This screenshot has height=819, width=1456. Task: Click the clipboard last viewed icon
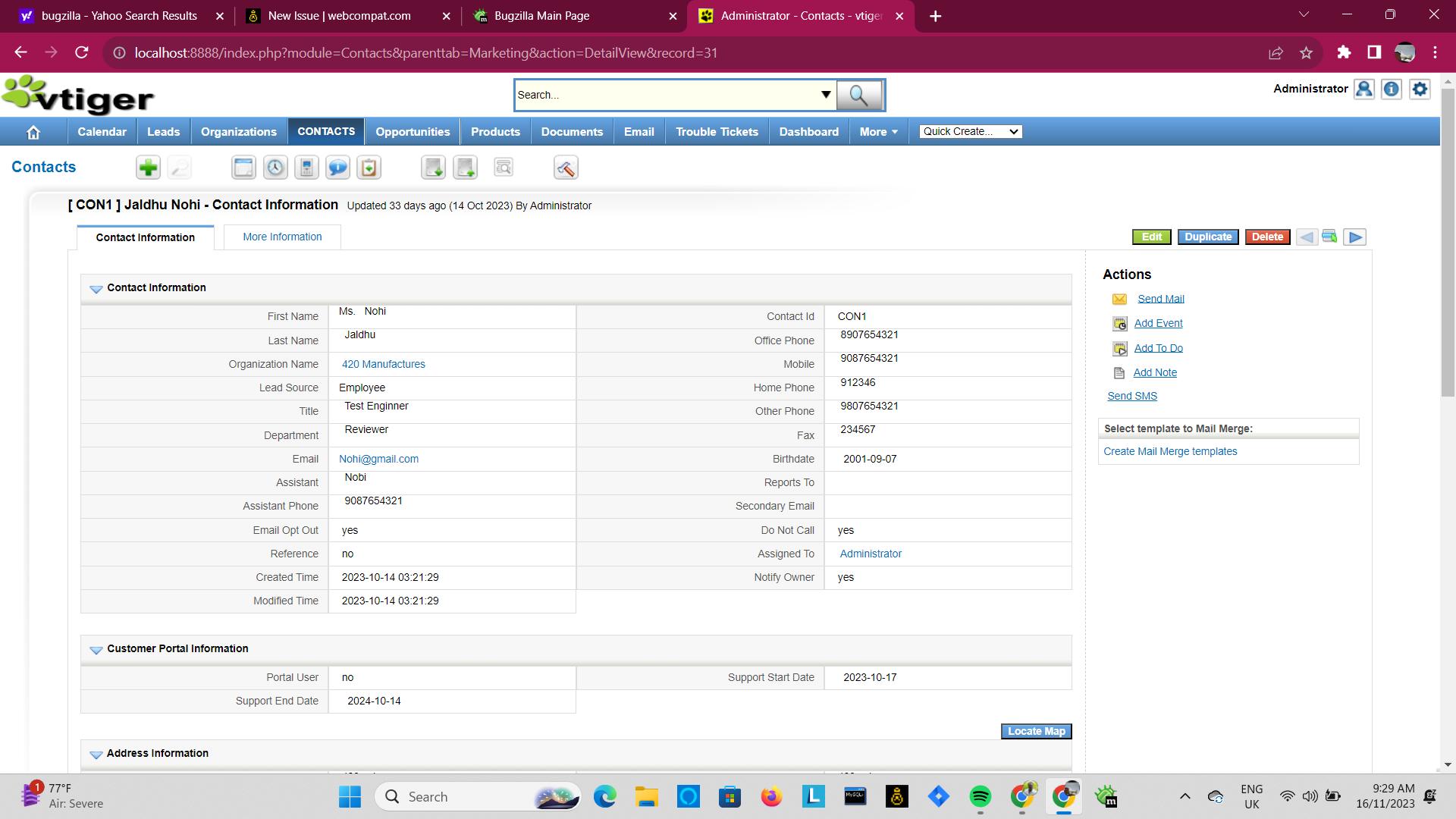tap(369, 168)
